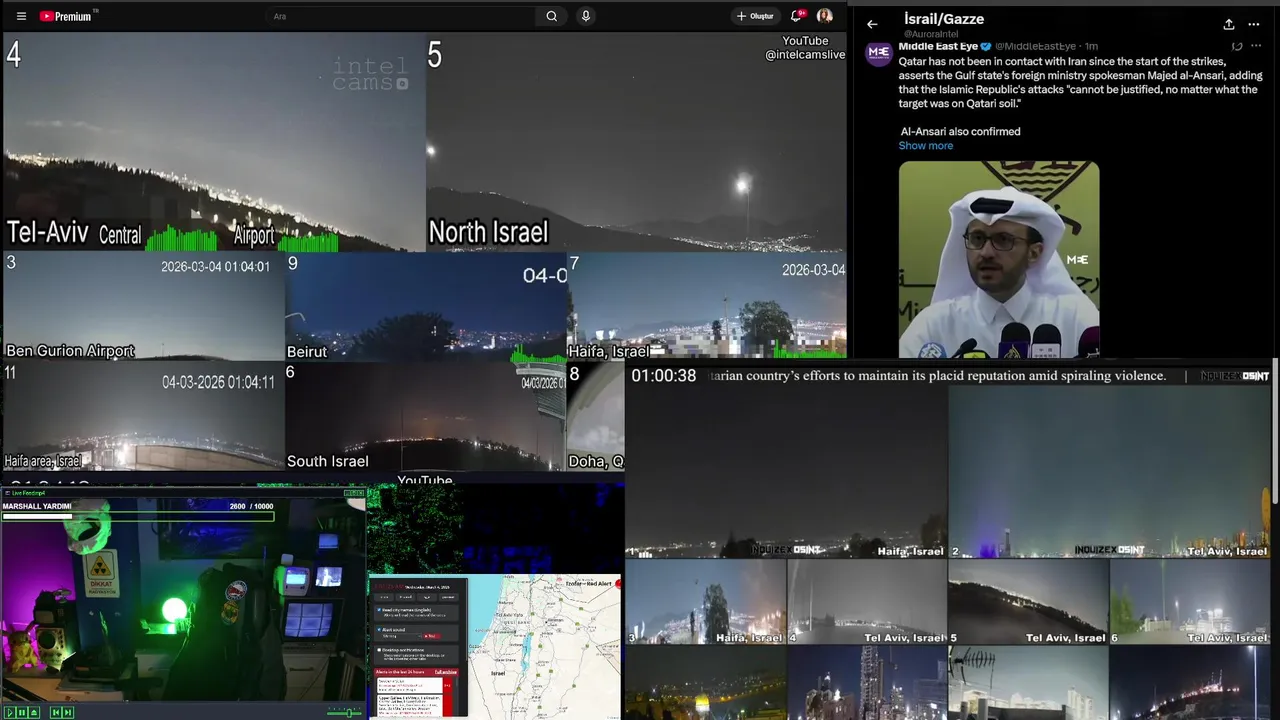The width and height of the screenshot is (1280, 720).
Task: Skip to next in Live Feed player
Action: click(68, 713)
